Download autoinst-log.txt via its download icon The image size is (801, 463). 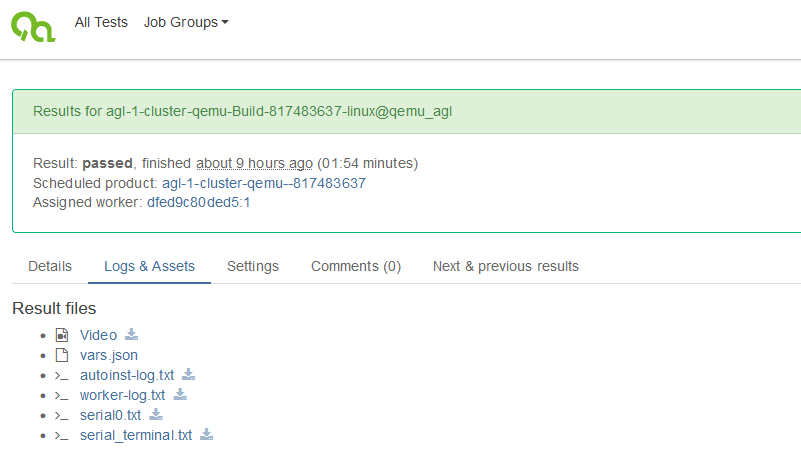click(188, 375)
